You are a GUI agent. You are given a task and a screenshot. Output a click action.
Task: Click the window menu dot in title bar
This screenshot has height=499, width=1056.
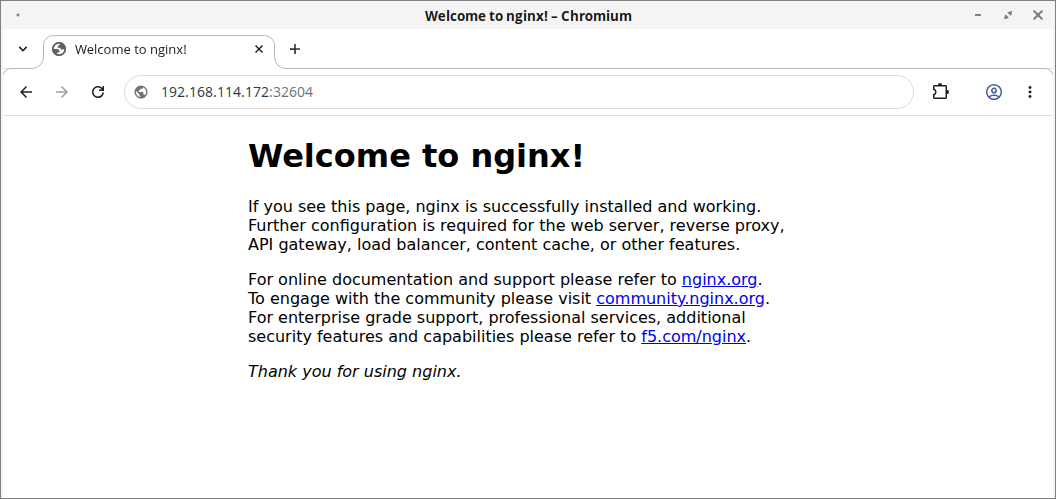pos(18,15)
